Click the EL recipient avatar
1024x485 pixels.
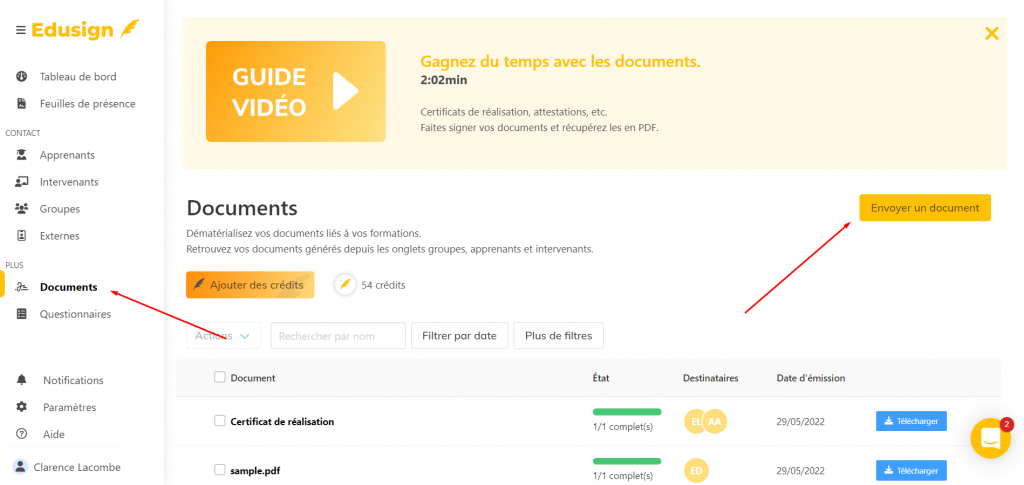(x=694, y=421)
